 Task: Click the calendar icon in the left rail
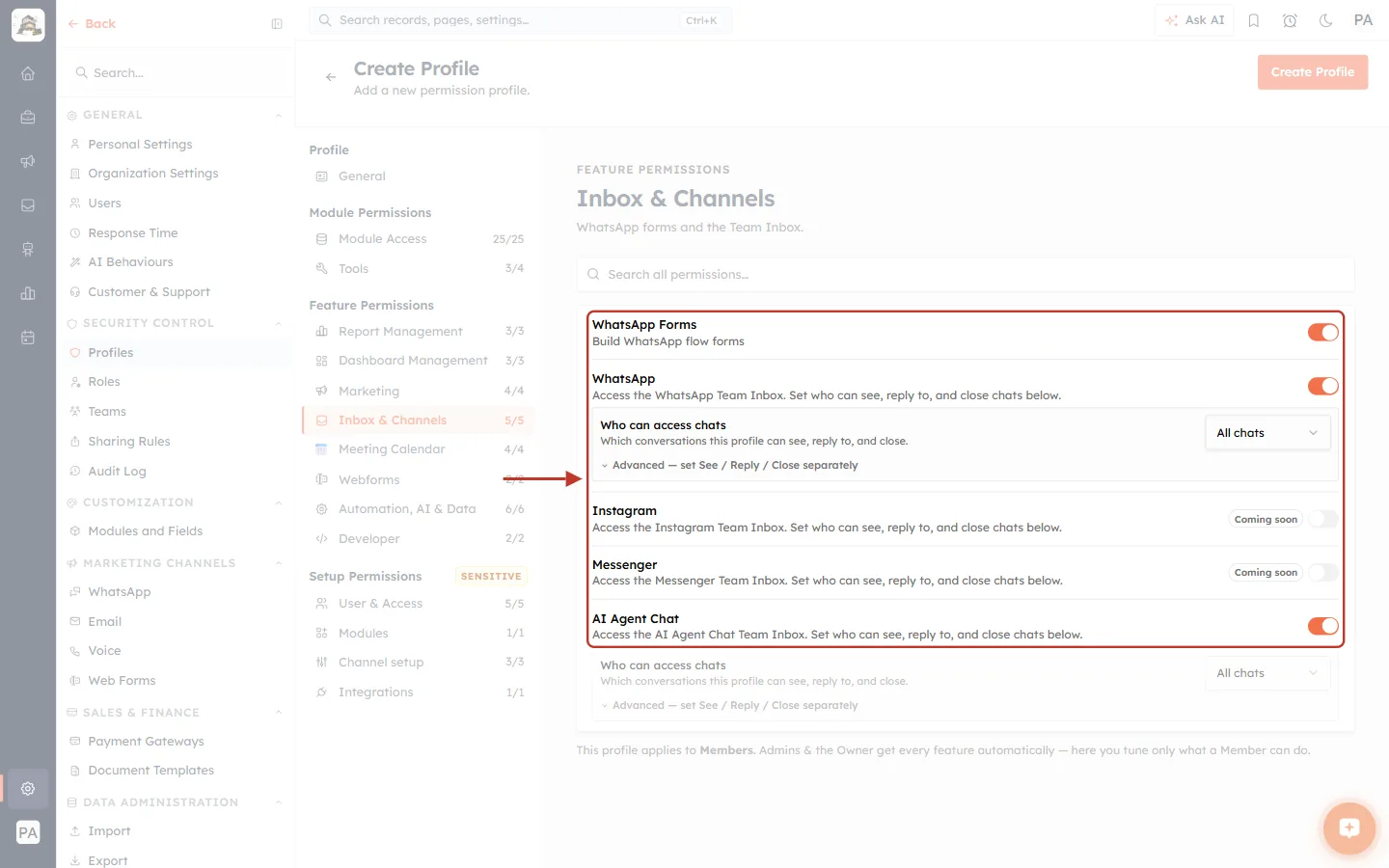pyautogui.click(x=28, y=338)
